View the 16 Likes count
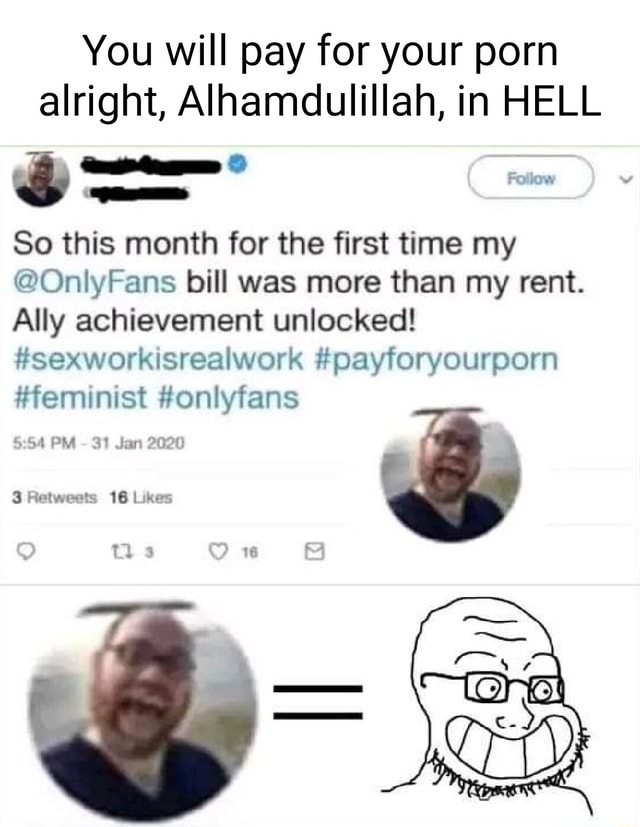The height and width of the screenshot is (827, 640). click(x=141, y=497)
